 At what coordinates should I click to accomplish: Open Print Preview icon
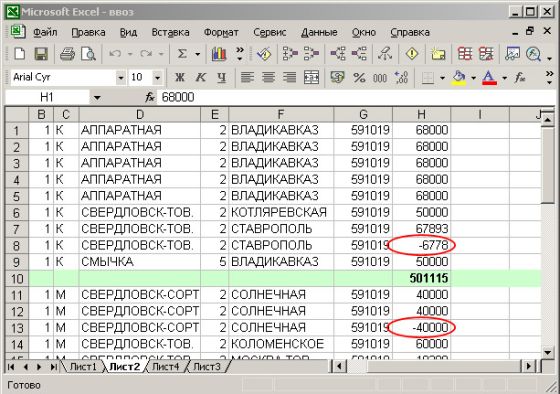88,54
